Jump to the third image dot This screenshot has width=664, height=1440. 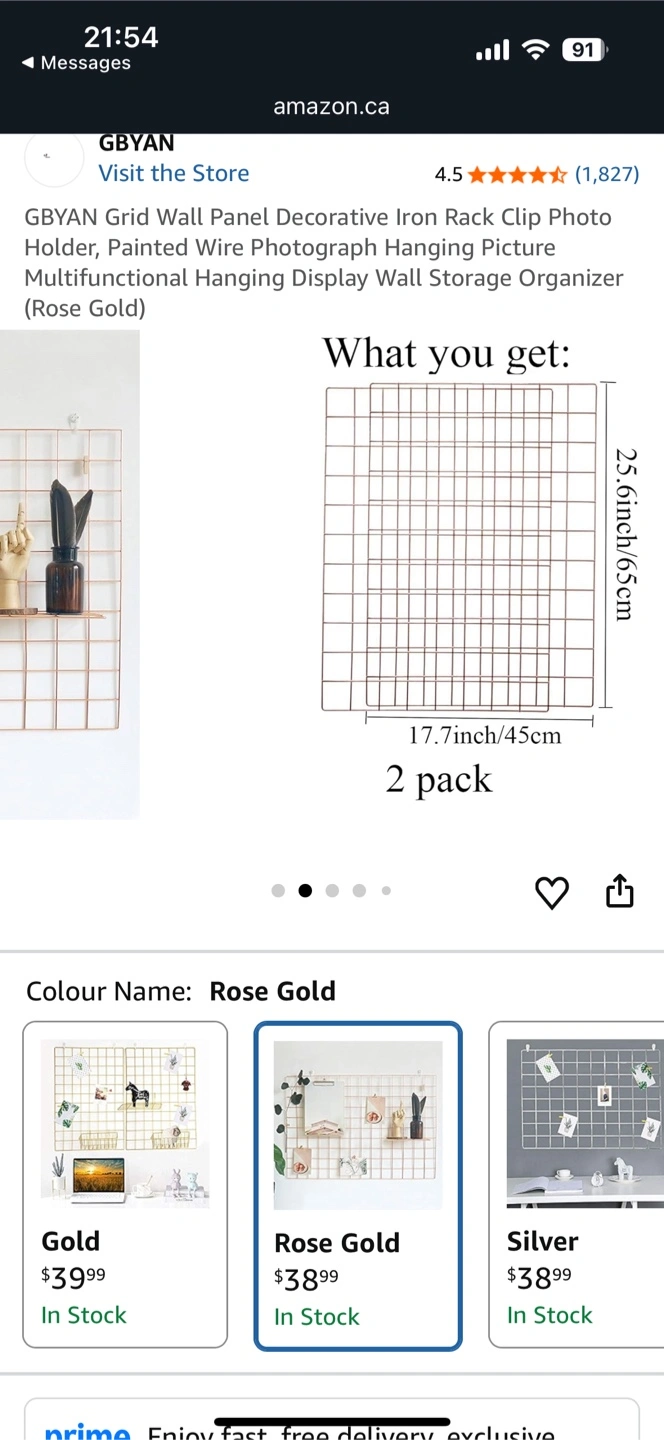coord(332,891)
